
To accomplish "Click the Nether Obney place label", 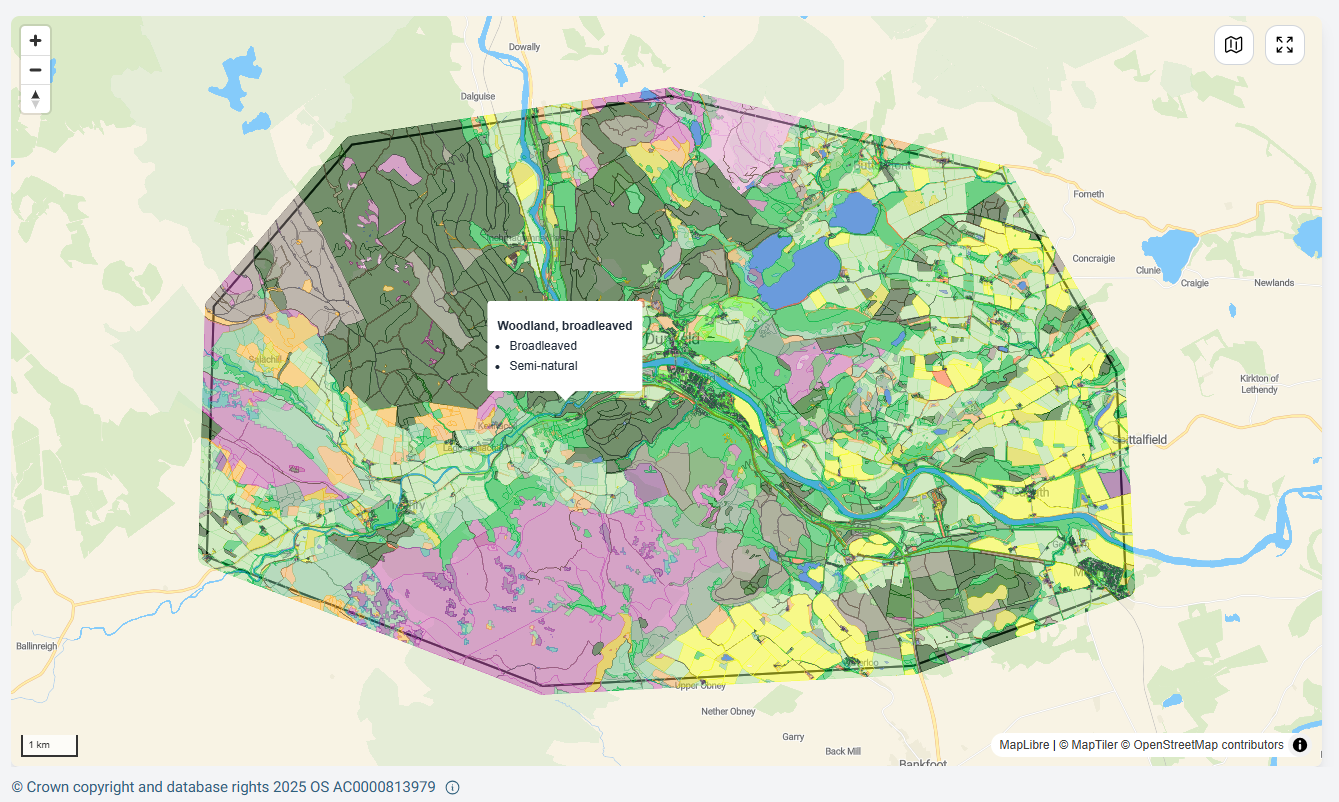I will [x=728, y=711].
